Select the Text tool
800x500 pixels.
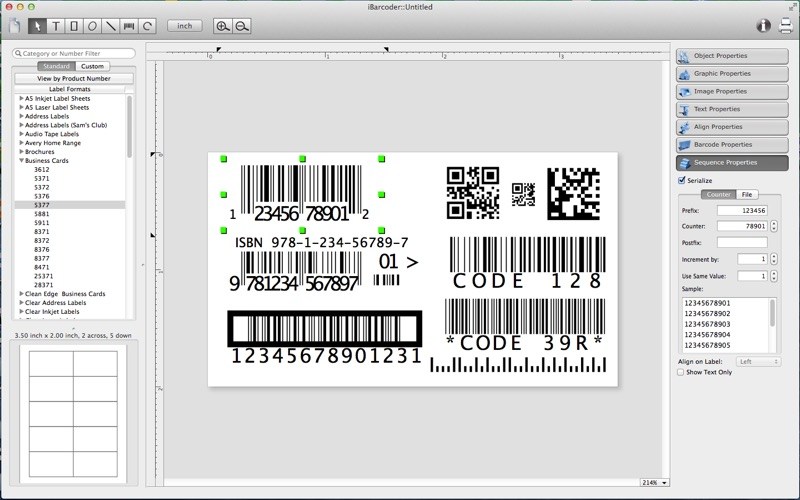pyautogui.click(x=56, y=25)
